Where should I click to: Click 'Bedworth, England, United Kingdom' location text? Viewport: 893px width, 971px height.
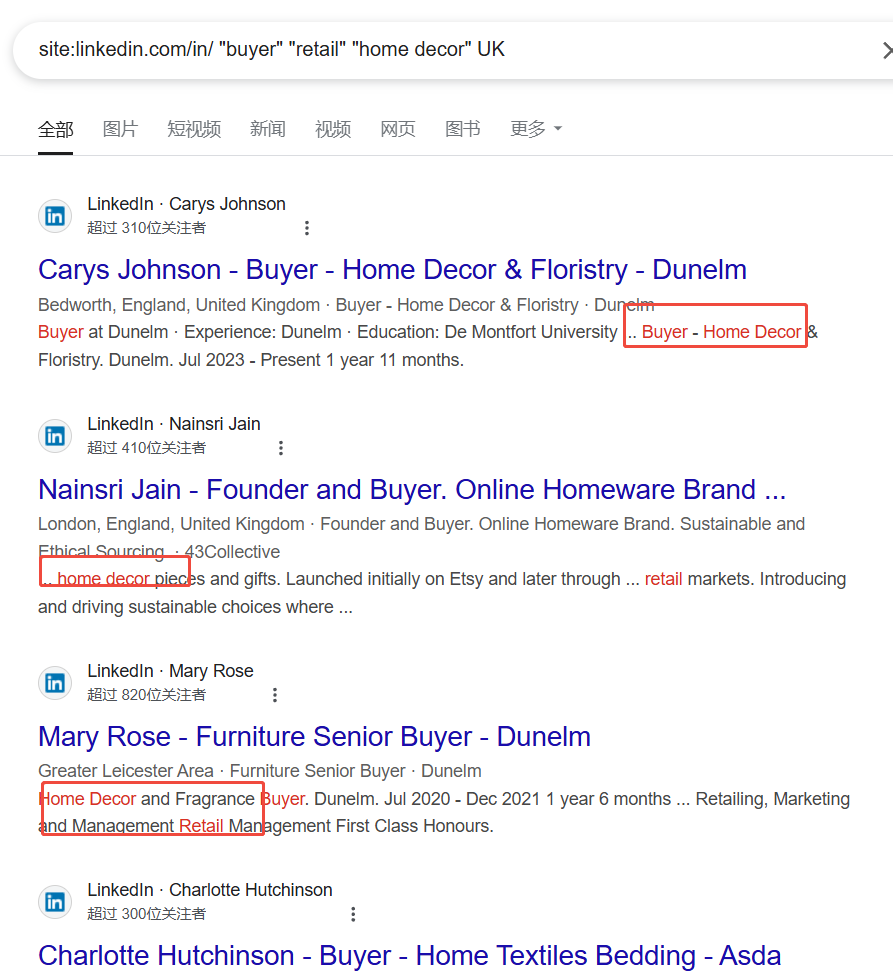tap(179, 305)
